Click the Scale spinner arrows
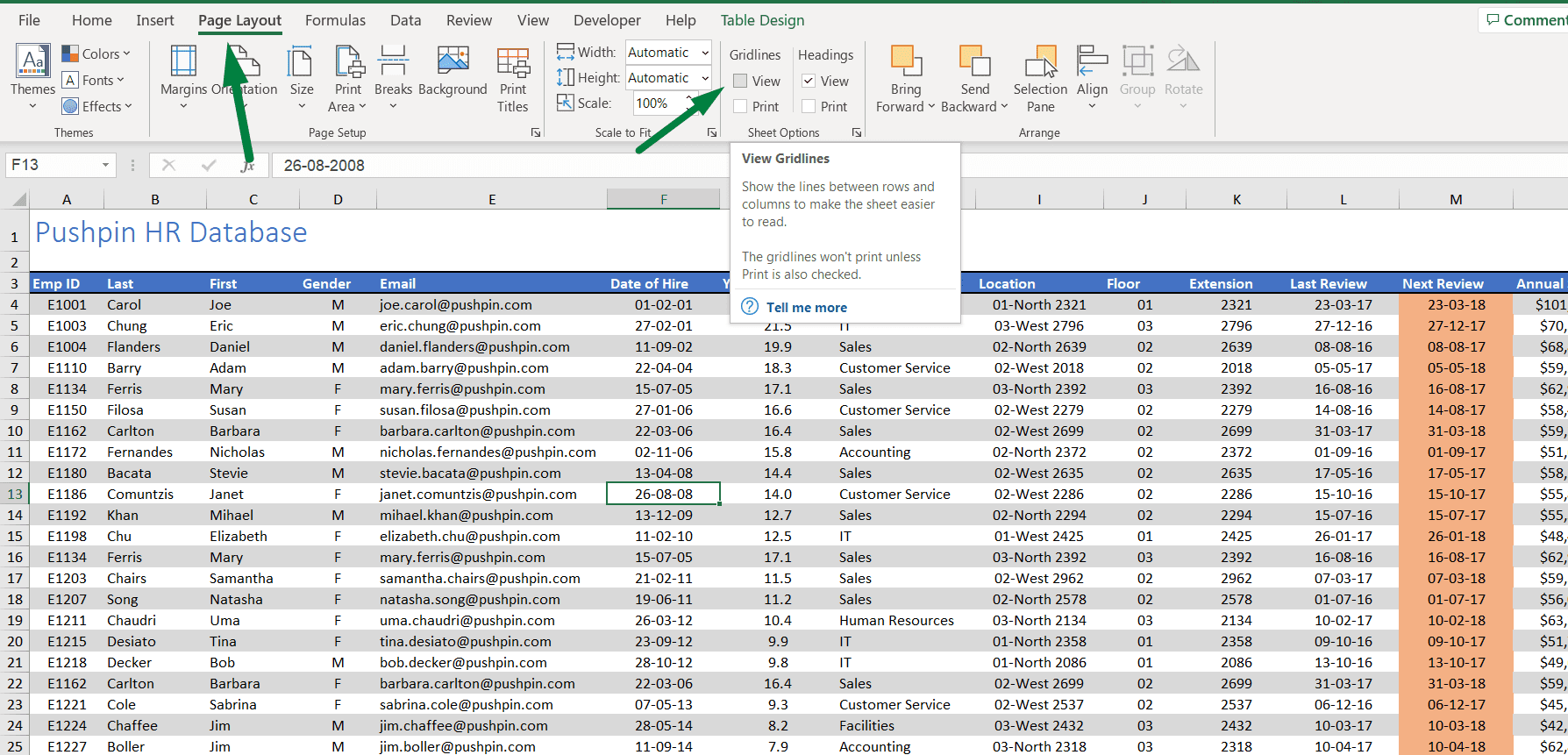This screenshot has height=755, width=1568. coord(690,103)
